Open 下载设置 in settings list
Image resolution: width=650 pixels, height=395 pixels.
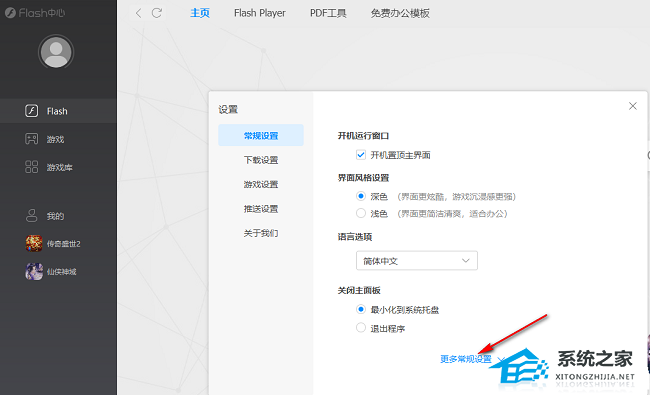261,160
